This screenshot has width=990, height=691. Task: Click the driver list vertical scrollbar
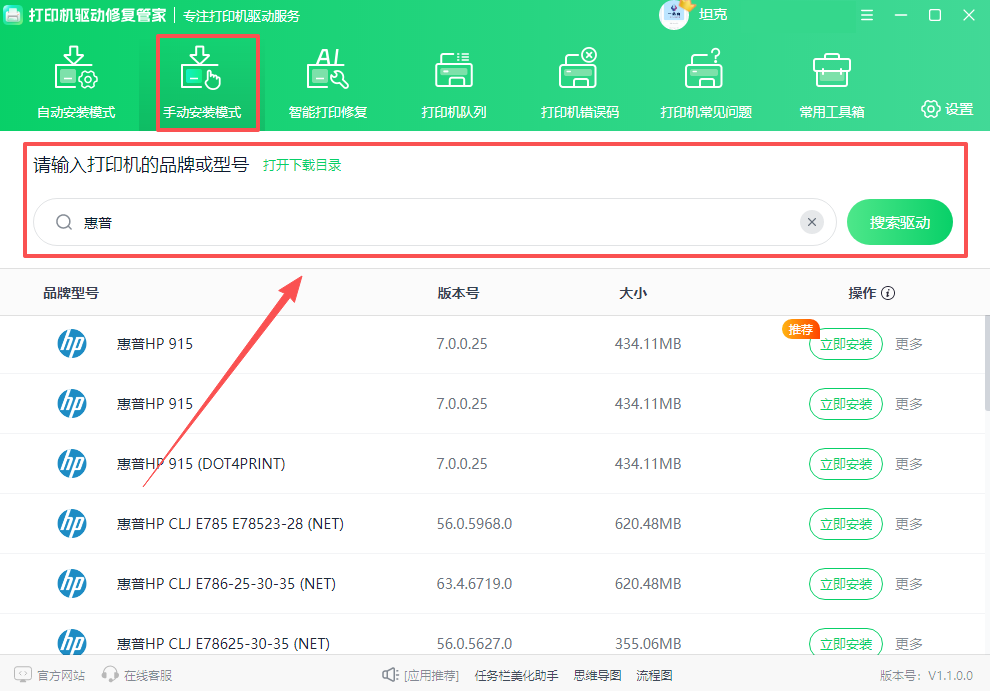[x=986, y=363]
